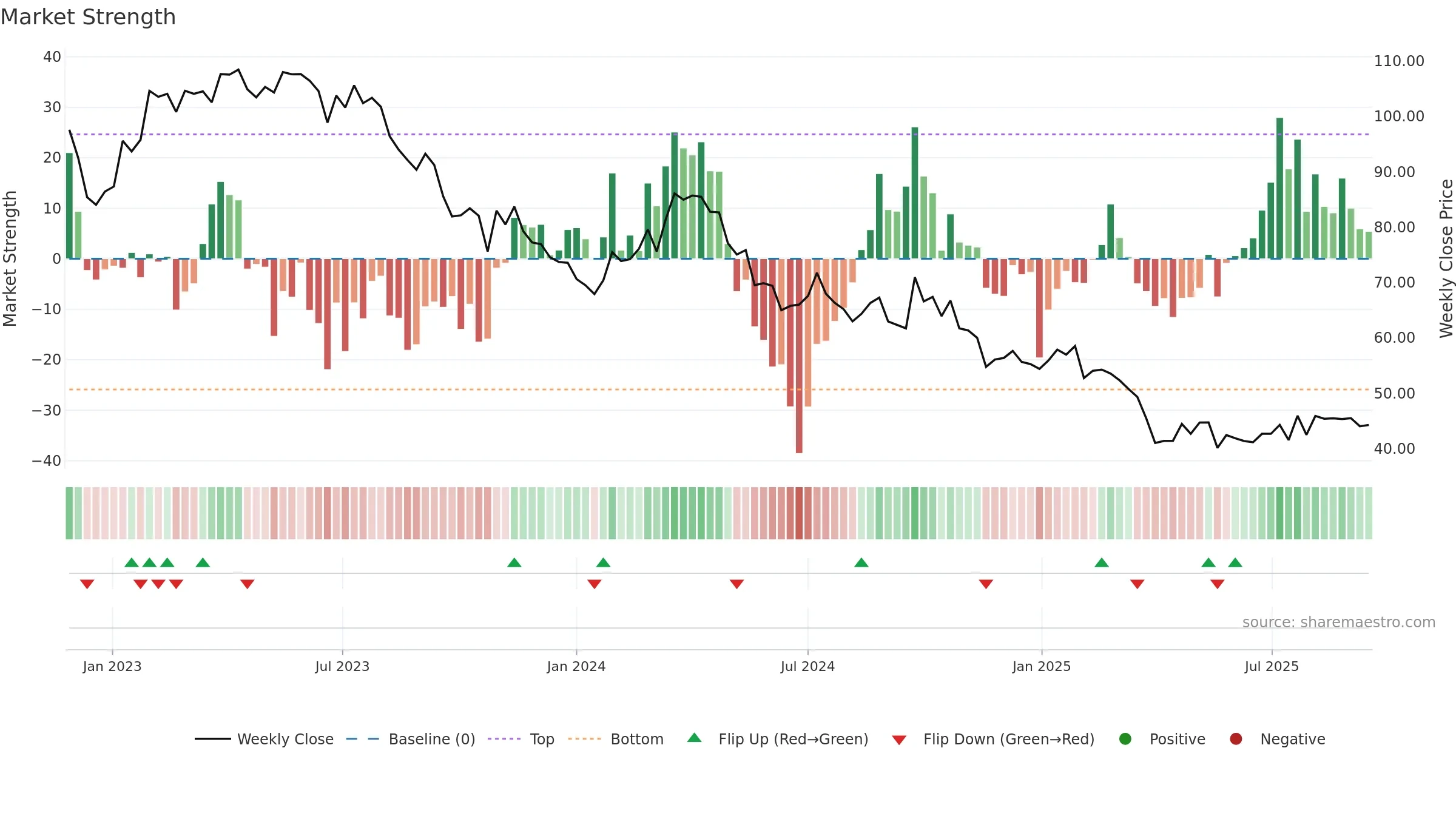The height and width of the screenshot is (819, 1456).
Task: Toggle the Flip Down (Green→Red) legend entry
Action: click(993, 739)
